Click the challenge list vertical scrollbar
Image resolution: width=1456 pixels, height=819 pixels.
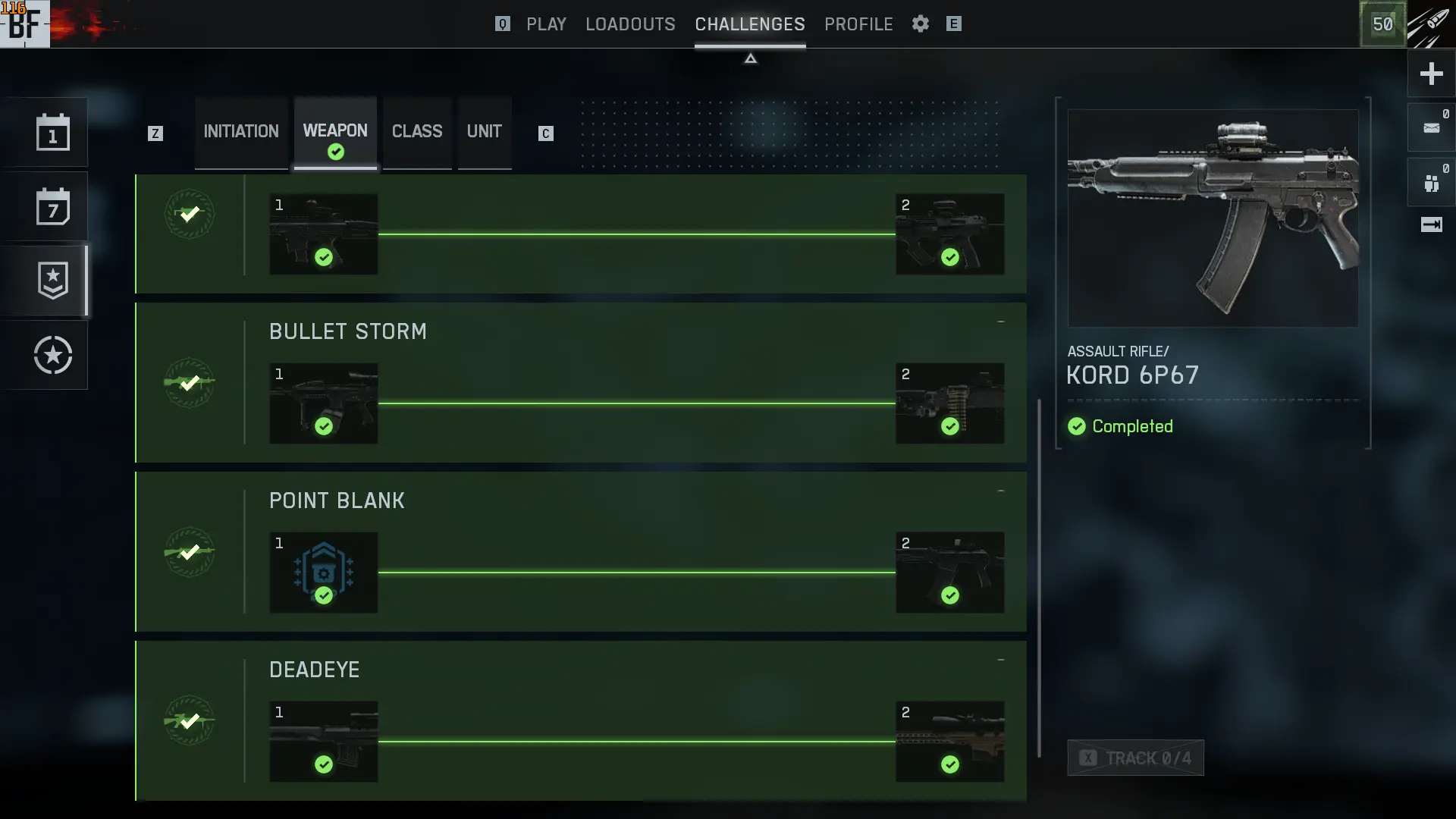coord(1039,578)
